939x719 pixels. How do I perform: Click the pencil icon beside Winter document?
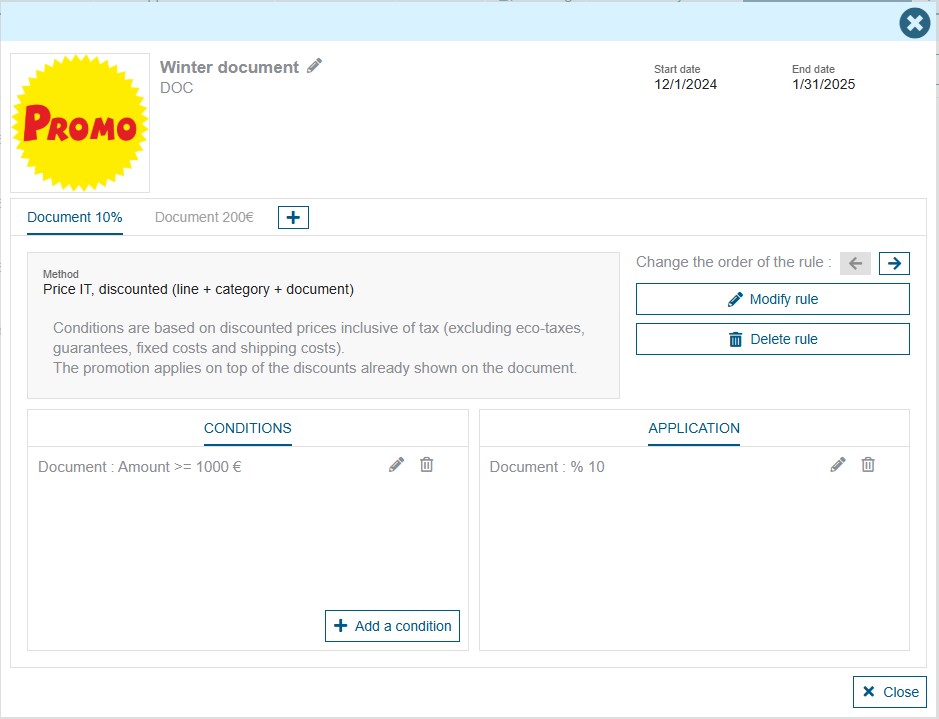pos(315,66)
